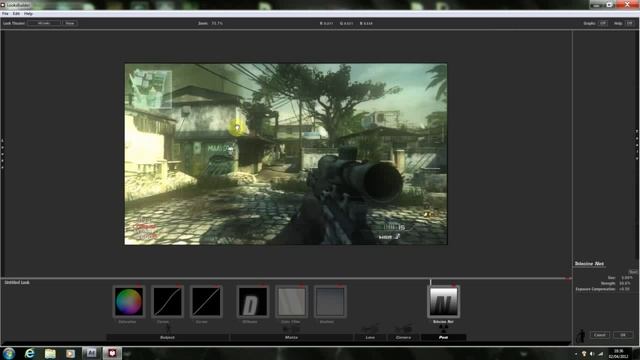Toggle the Help Off switch
This screenshot has width=640, height=360.
(x=629, y=23)
